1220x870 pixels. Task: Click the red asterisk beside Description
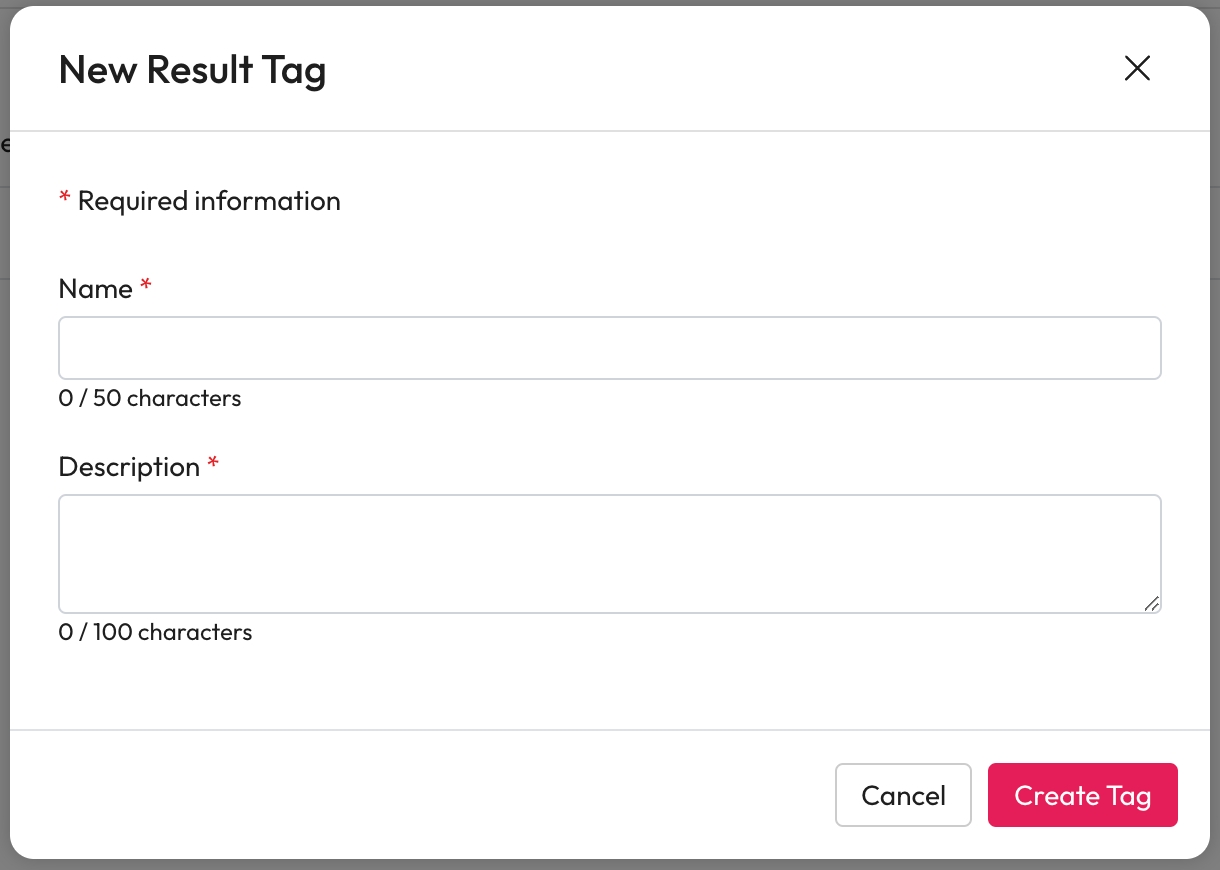tap(213, 465)
